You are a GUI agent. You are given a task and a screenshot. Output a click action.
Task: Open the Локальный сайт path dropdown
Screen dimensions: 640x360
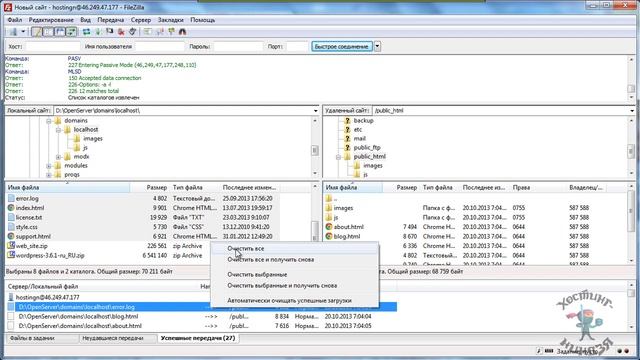pyautogui.click(x=316, y=111)
